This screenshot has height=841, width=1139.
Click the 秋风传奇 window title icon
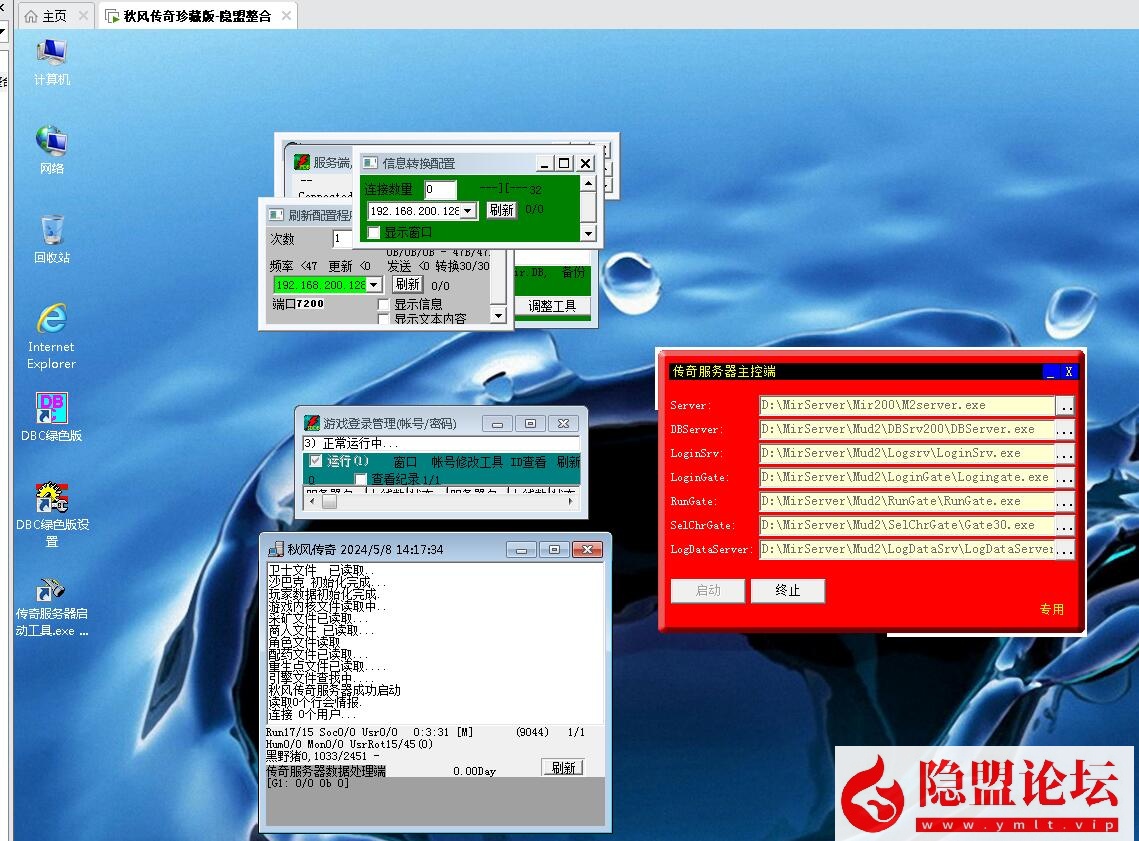coord(275,550)
